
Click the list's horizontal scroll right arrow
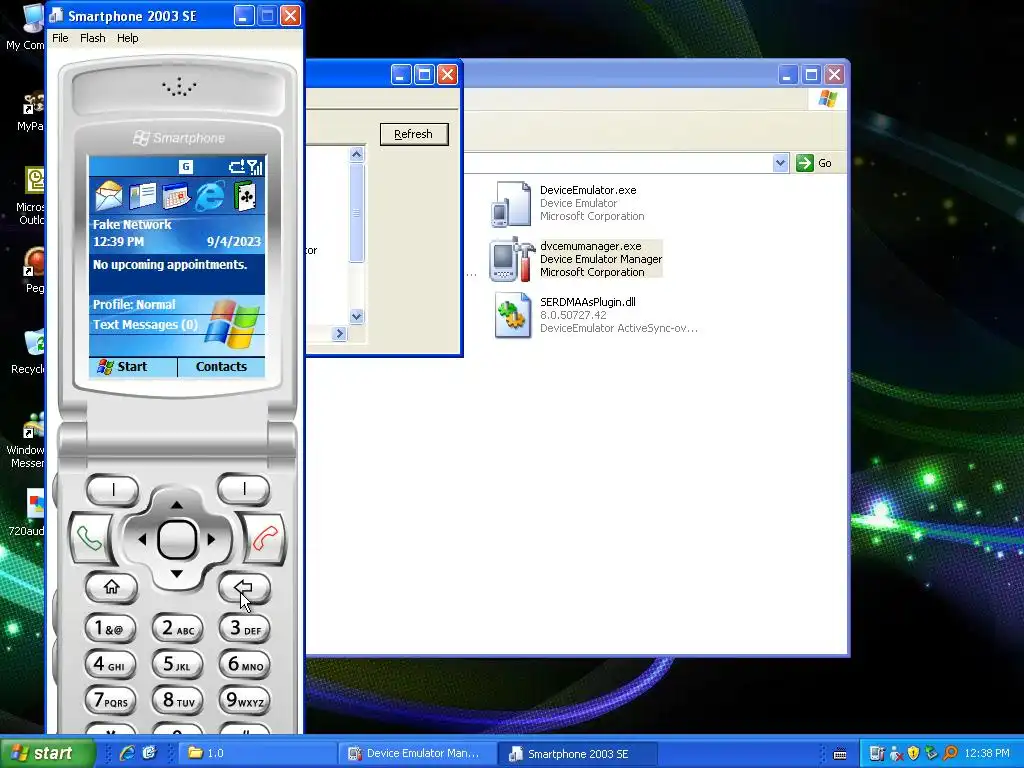point(339,334)
